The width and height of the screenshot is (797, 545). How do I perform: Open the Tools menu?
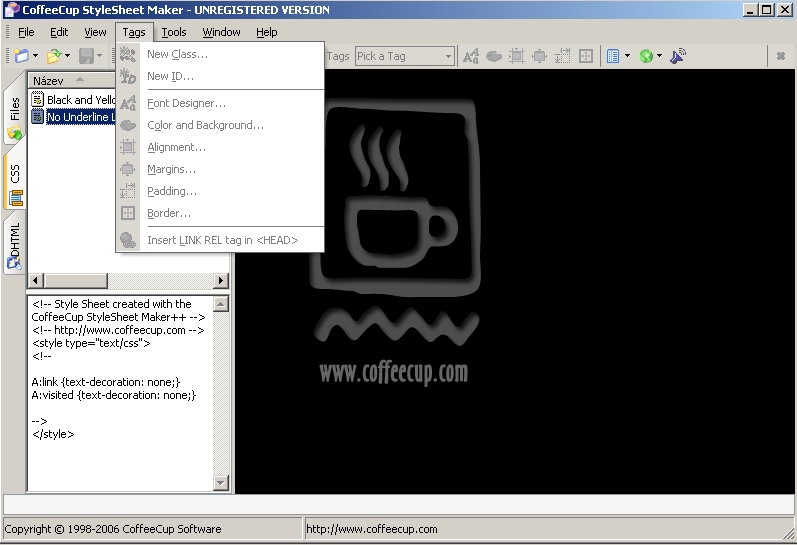point(174,32)
